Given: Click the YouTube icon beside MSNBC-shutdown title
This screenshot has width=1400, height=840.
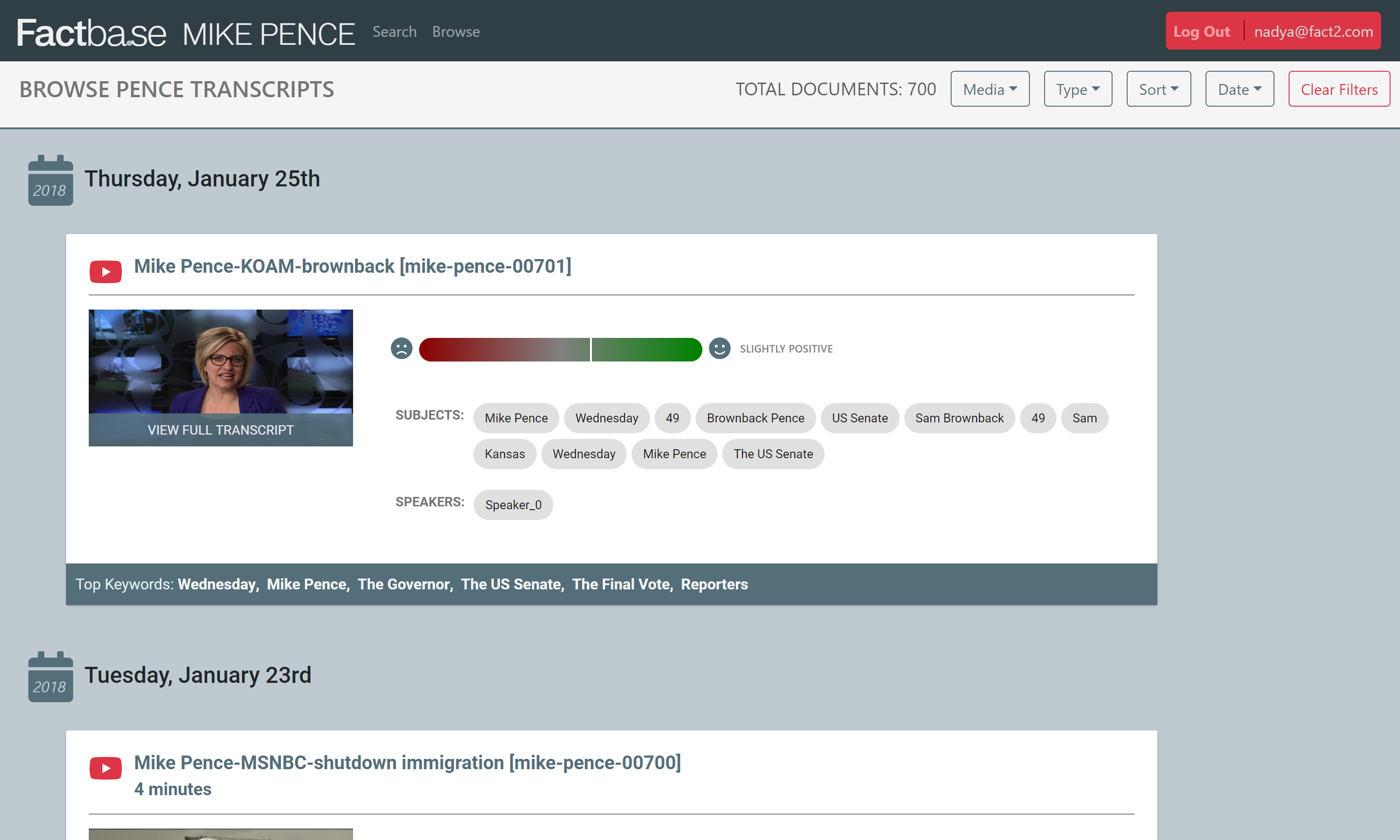Looking at the screenshot, I should (x=105, y=768).
